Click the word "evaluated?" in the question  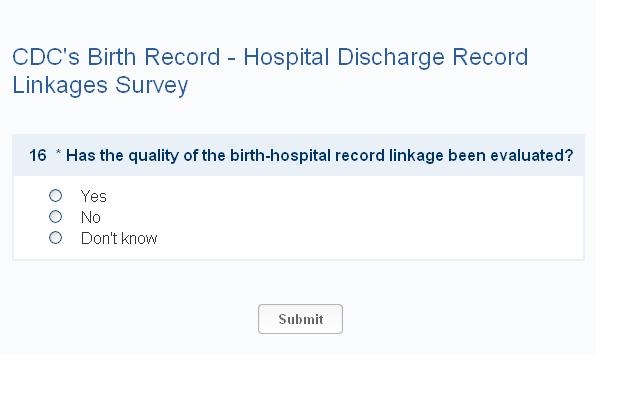pyautogui.click(x=532, y=156)
